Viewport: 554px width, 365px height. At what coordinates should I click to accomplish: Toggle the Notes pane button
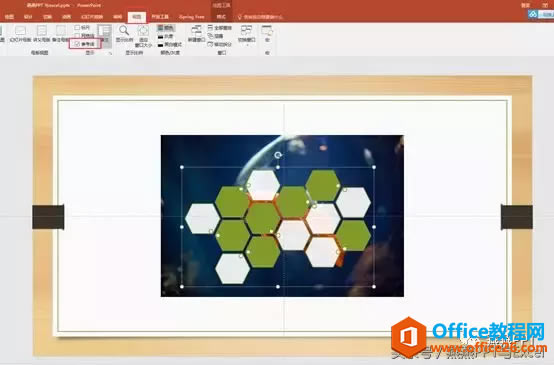105,36
